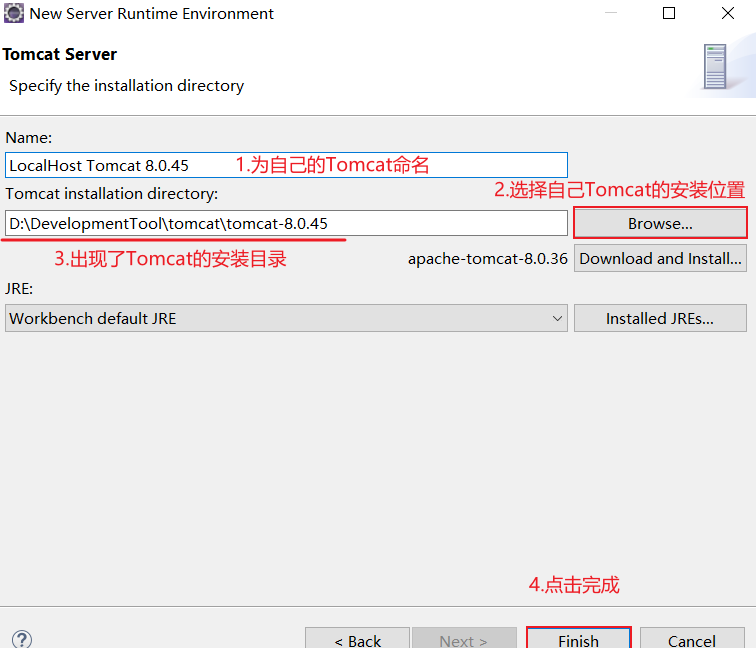This screenshot has height=648, width=756.
Task: Go back with the < Back button
Action: [x=357, y=639]
